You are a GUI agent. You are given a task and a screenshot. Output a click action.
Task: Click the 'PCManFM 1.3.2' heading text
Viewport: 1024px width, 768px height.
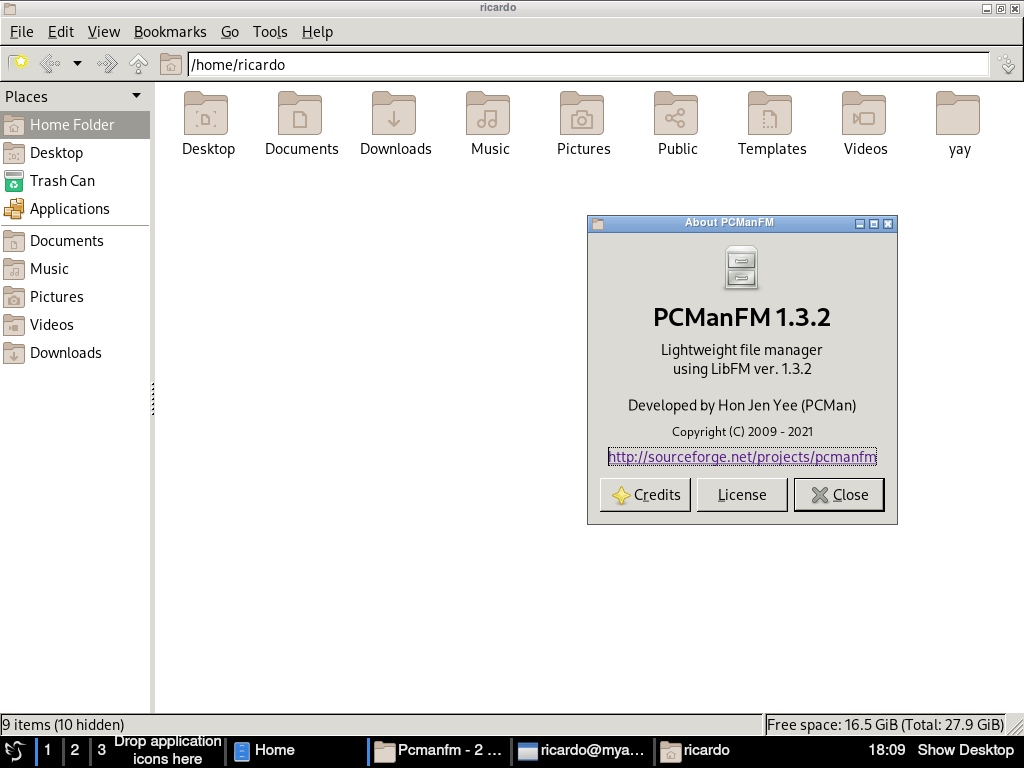[x=742, y=317]
